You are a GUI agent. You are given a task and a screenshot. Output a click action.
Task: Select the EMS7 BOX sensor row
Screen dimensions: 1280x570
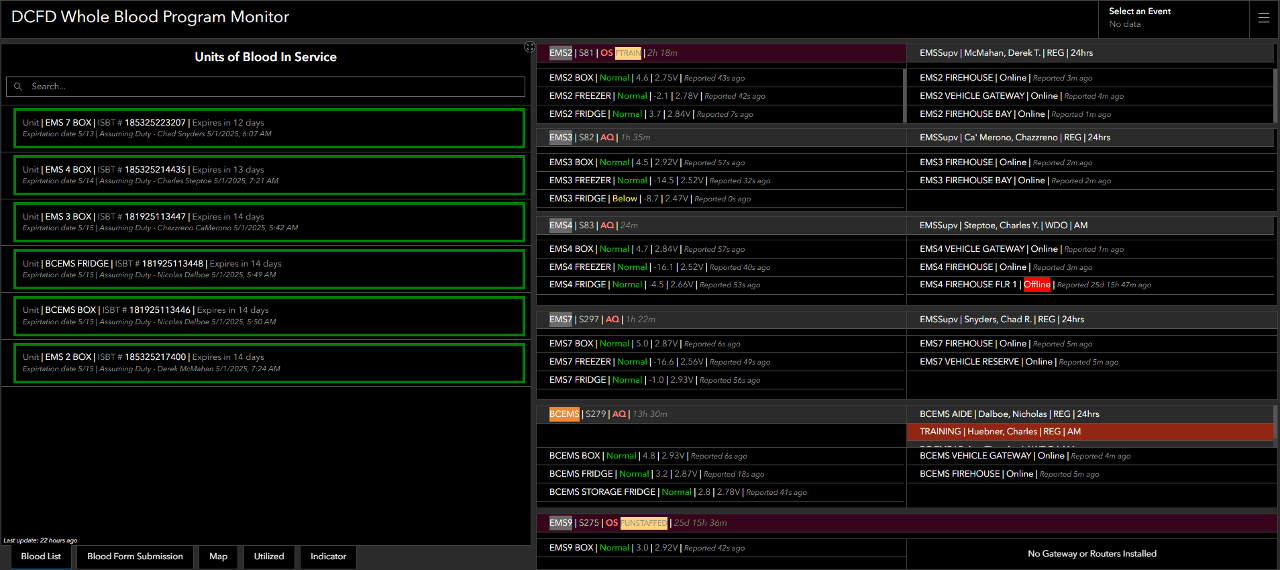coord(721,343)
